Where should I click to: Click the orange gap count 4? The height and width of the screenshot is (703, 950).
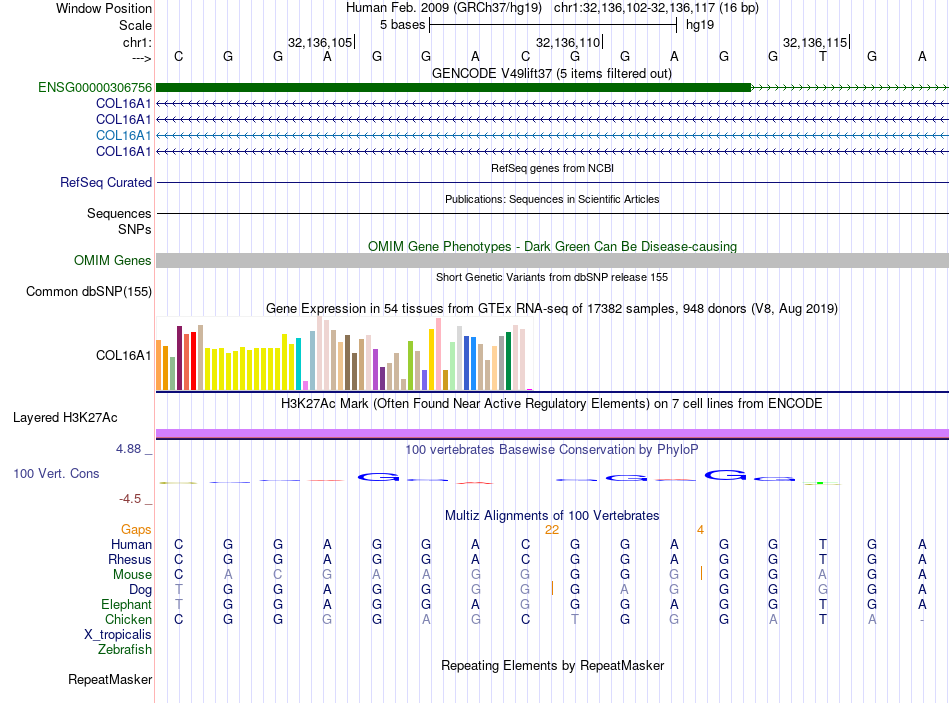click(x=700, y=530)
